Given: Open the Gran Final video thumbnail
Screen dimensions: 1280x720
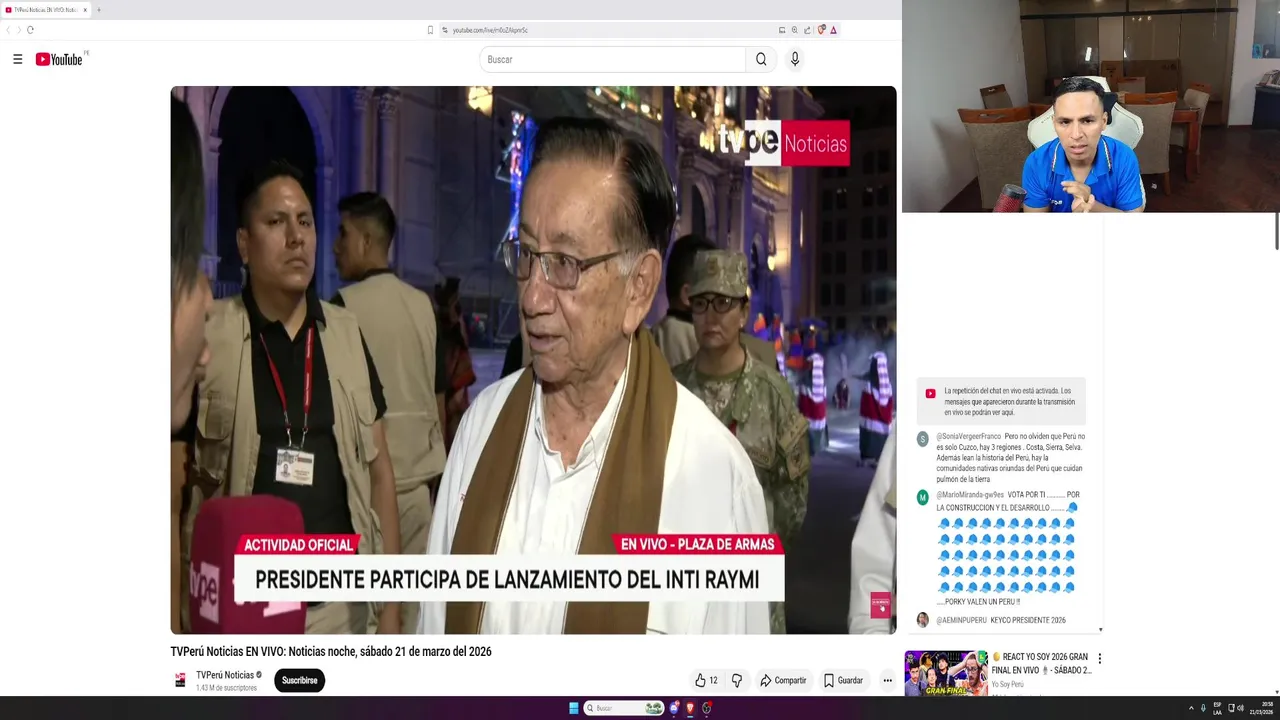Looking at the screenshot, I should (946, 673).
